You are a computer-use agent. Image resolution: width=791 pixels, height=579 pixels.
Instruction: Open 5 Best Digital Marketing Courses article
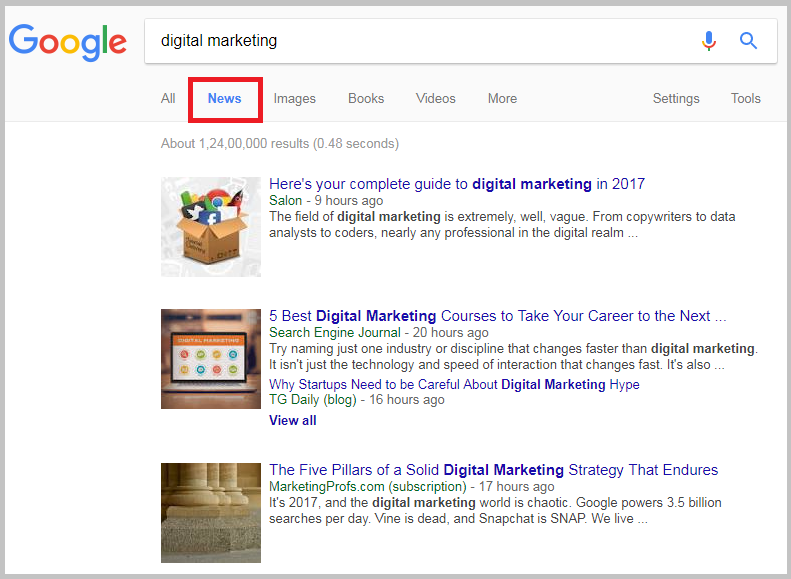pos(497,316)
